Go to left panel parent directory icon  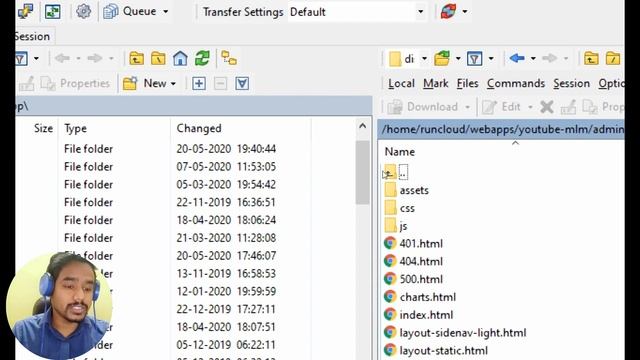[x=136, y=59]
